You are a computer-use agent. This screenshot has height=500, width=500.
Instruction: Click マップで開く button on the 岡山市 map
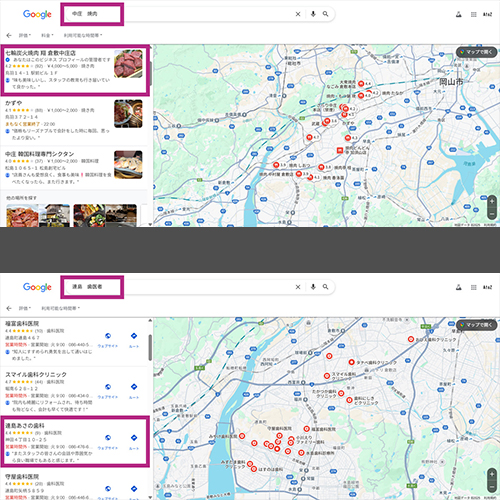coord(477,52)
